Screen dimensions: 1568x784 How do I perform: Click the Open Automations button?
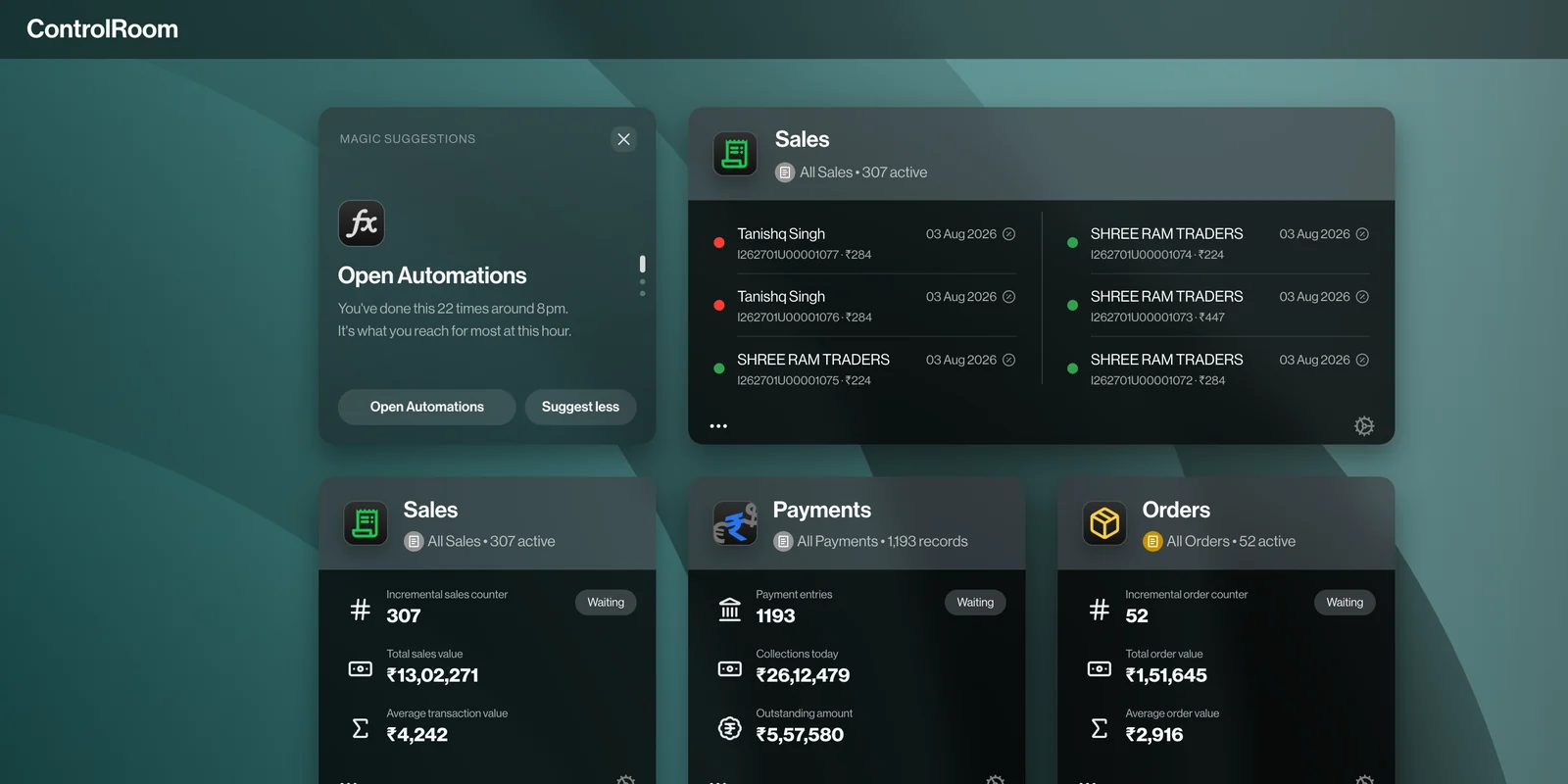pos(426,407)
